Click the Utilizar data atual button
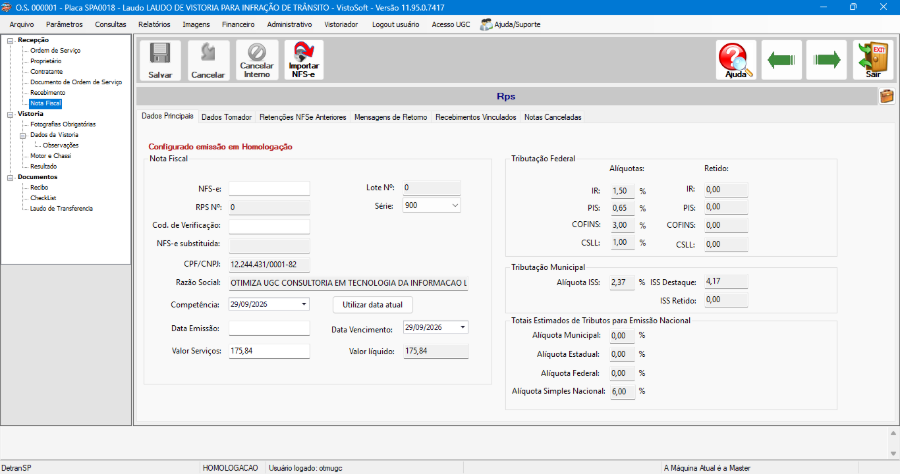900x474 pixels. pos(373,305)
